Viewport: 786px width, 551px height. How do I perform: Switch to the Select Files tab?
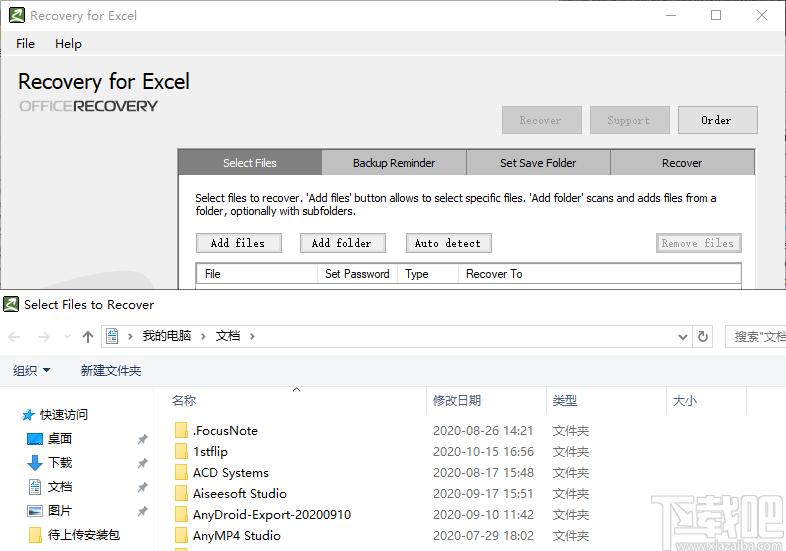point(250,163)
